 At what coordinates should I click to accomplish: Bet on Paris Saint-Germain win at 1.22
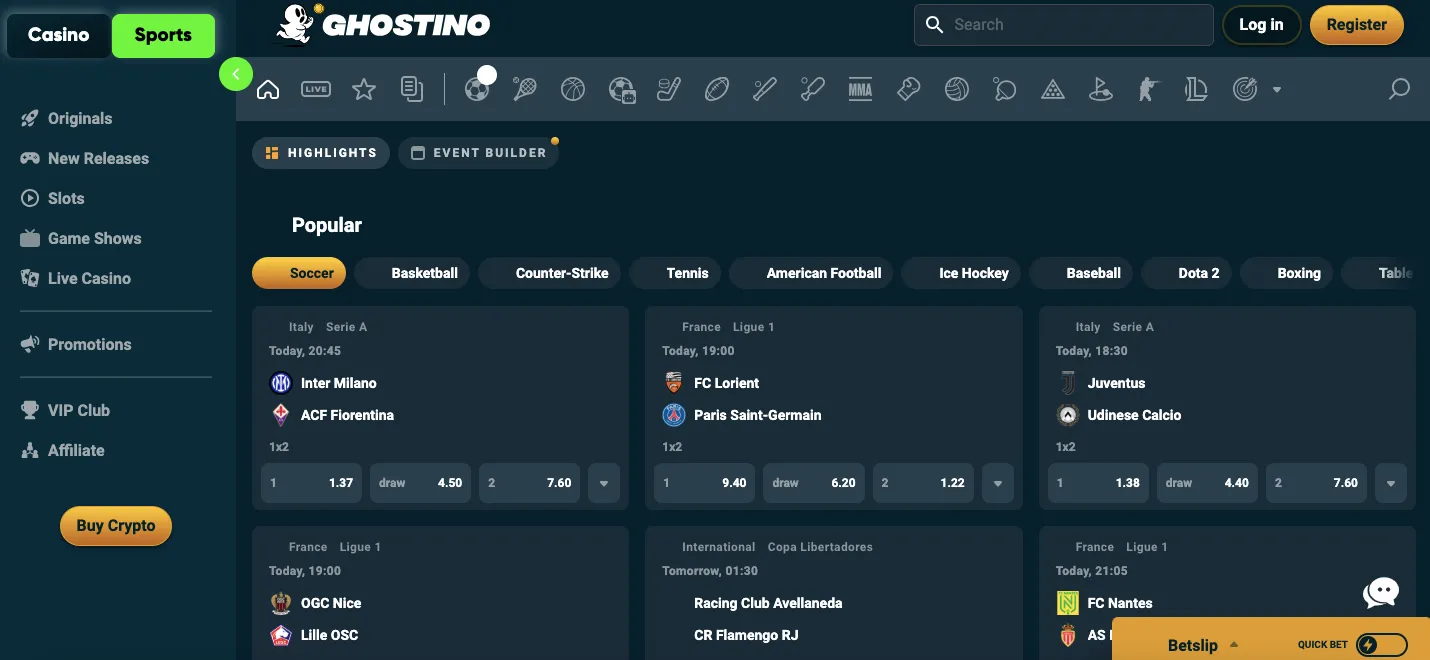click(x=923, y=483)
